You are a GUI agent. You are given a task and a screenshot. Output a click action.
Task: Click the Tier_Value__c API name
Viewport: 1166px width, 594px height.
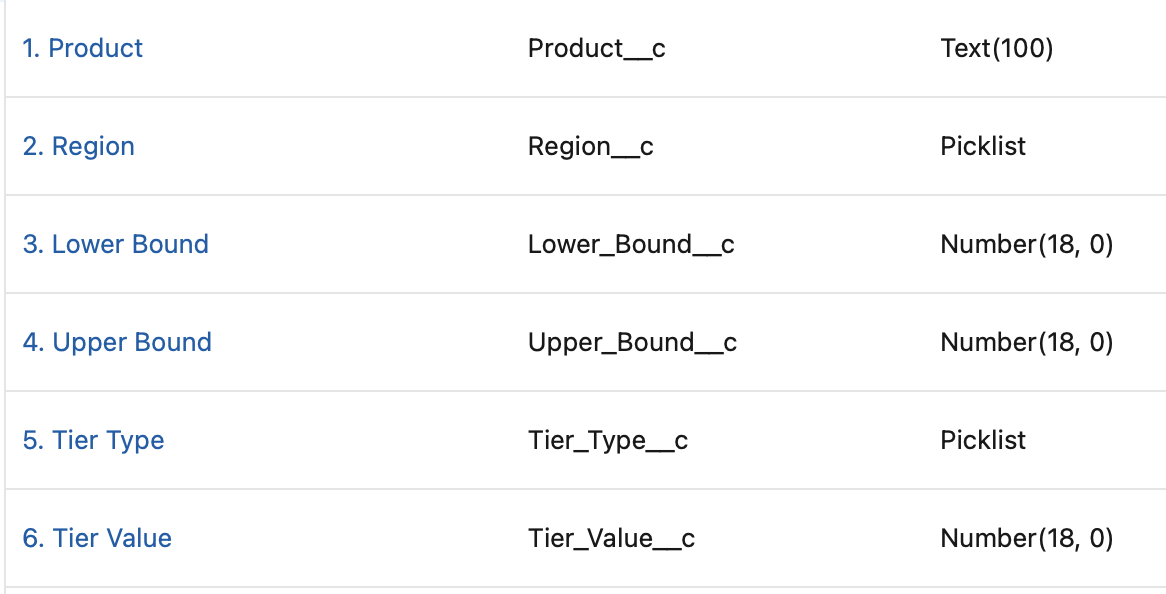coord(611,538)
